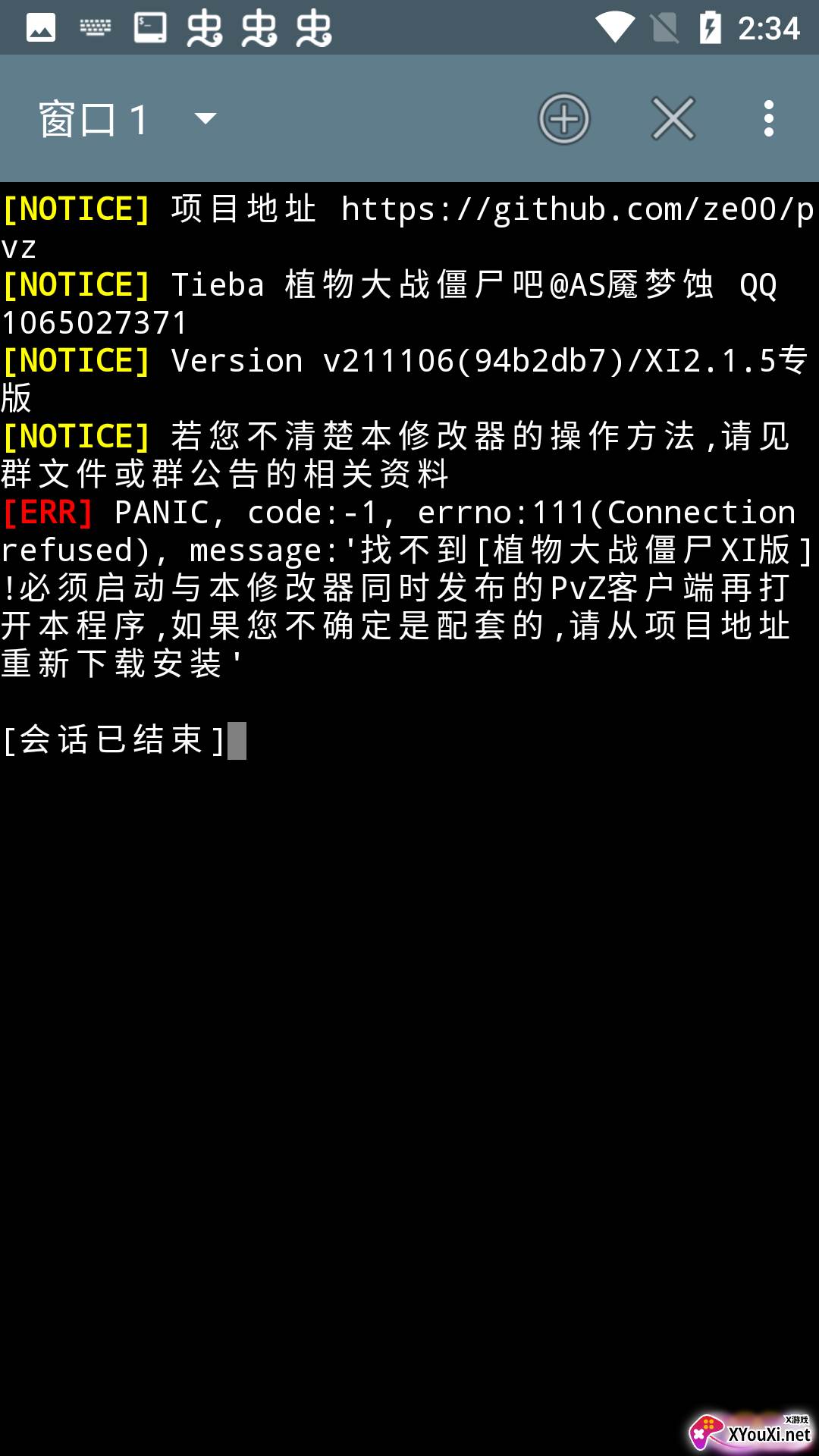
Task: Tap the Wi-Fi signal status icon
Action: coord(615,28)
